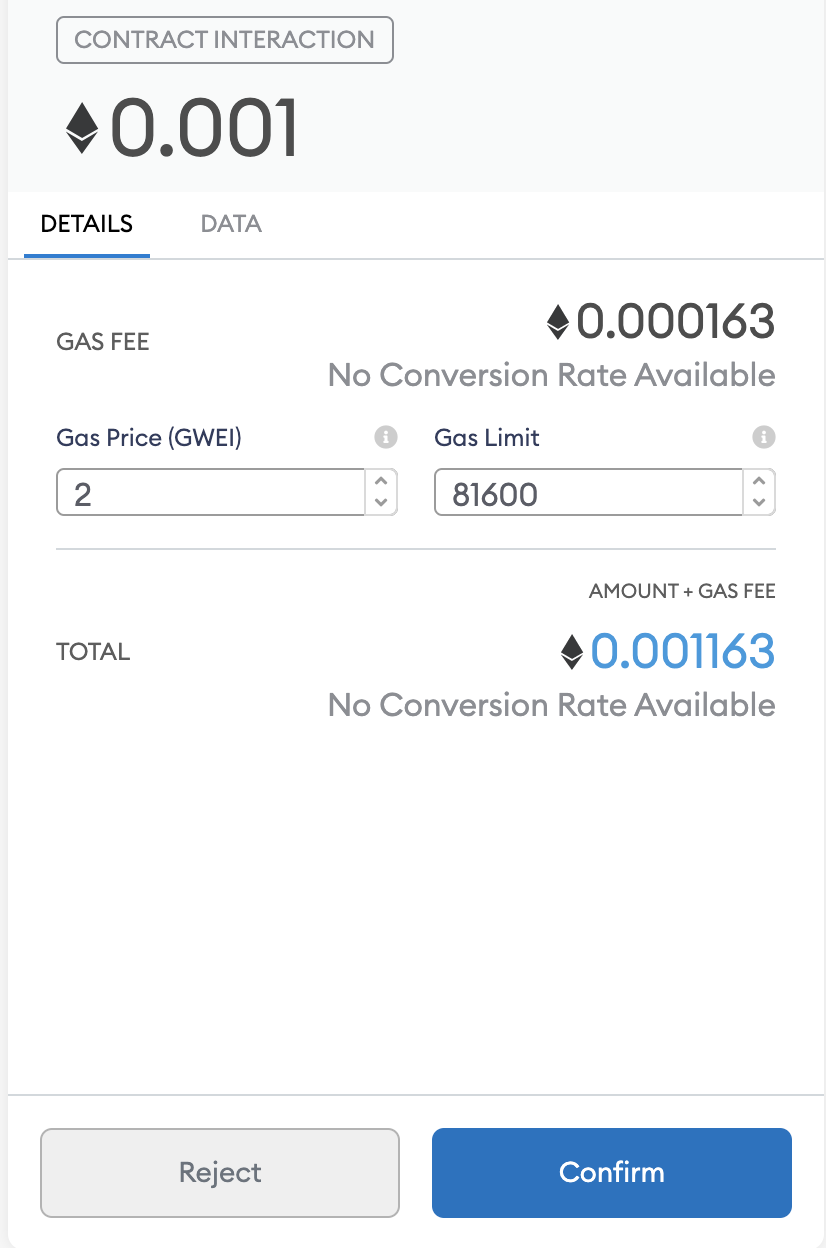Click the Ethereum icon beside gas fee 0.000163
The width and height of the screenshot is (826, 1248).
click(x=558, y=322)
